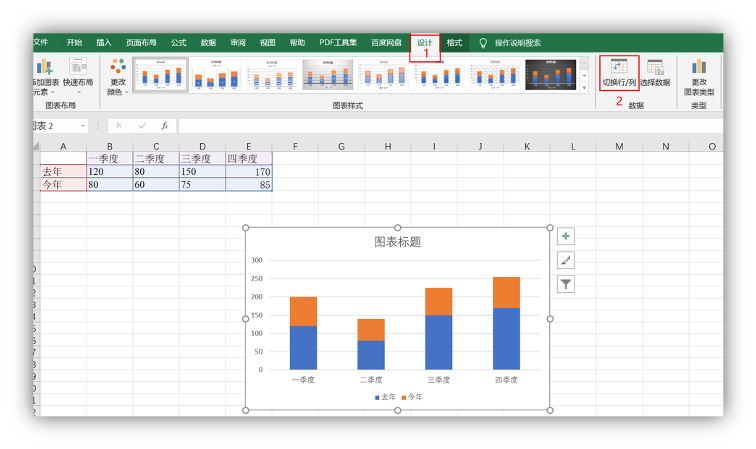Open the 页面布局 tab

click(141, 42)
